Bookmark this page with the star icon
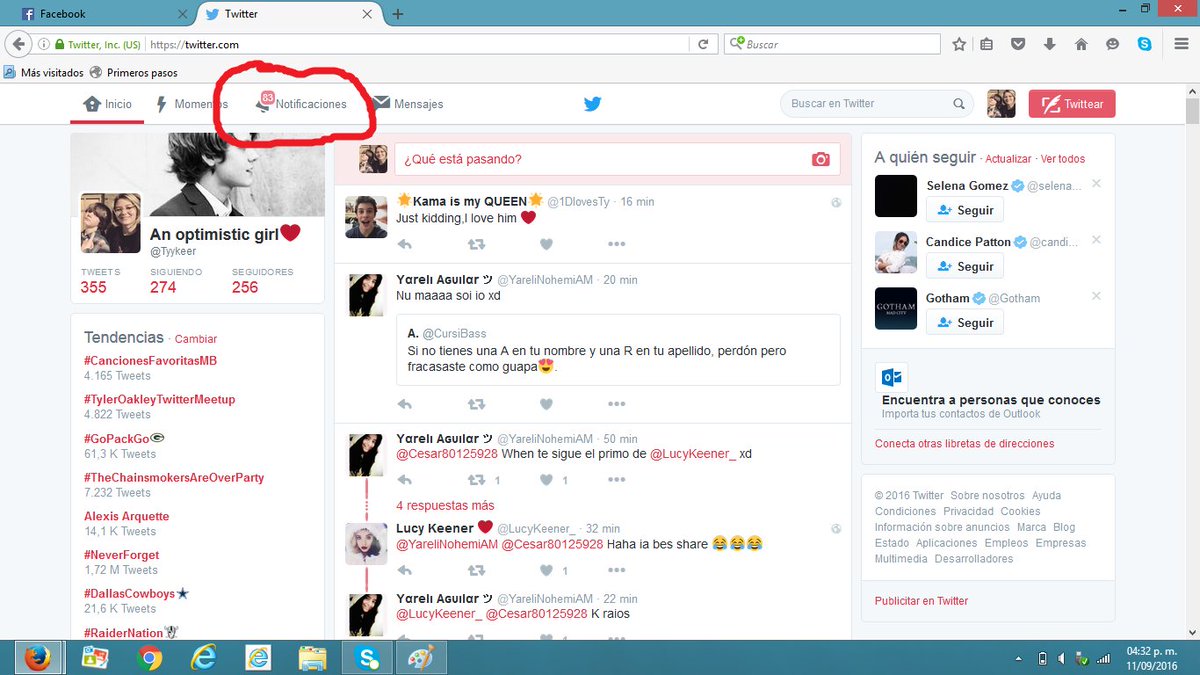The image size is (1200, 675). (x=959, y=44)
